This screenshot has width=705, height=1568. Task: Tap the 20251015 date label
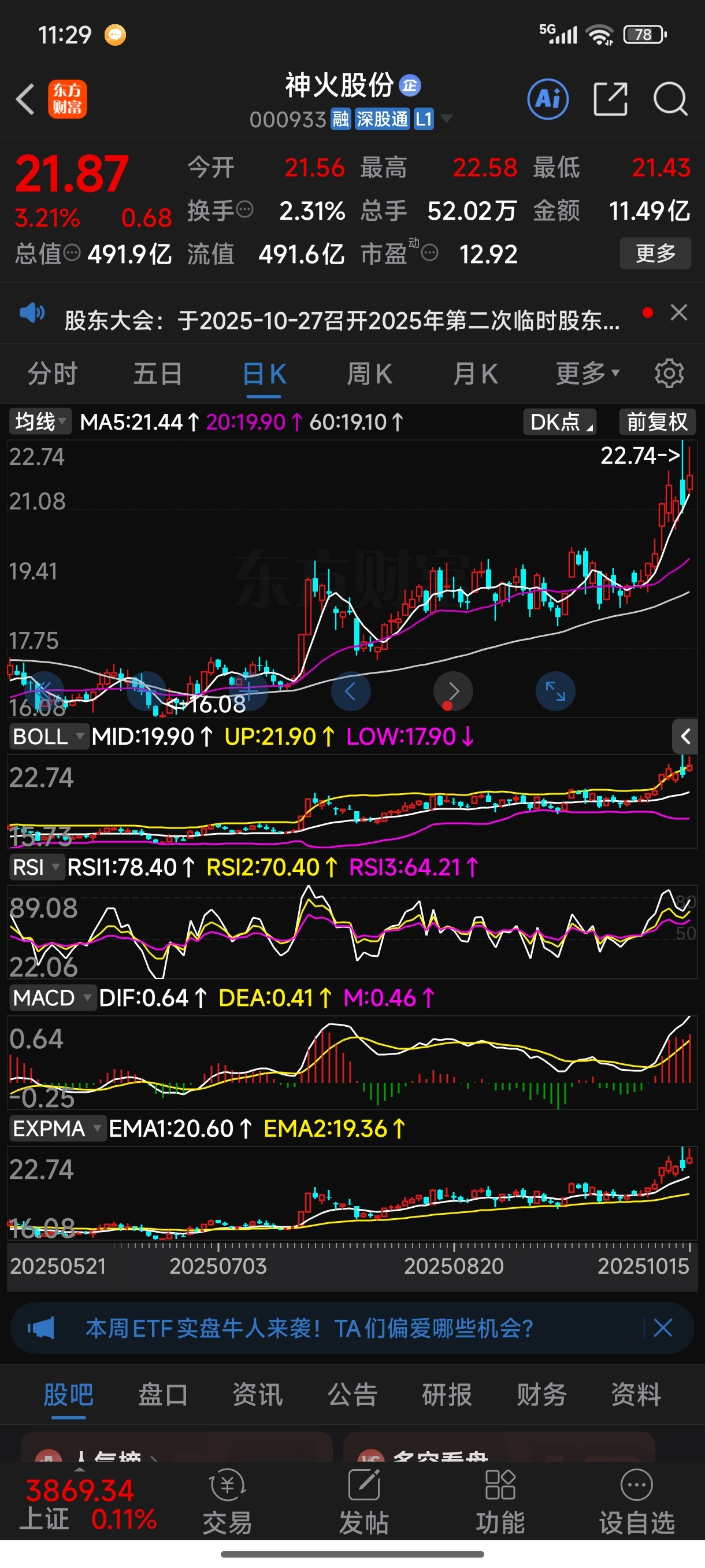644,1266
